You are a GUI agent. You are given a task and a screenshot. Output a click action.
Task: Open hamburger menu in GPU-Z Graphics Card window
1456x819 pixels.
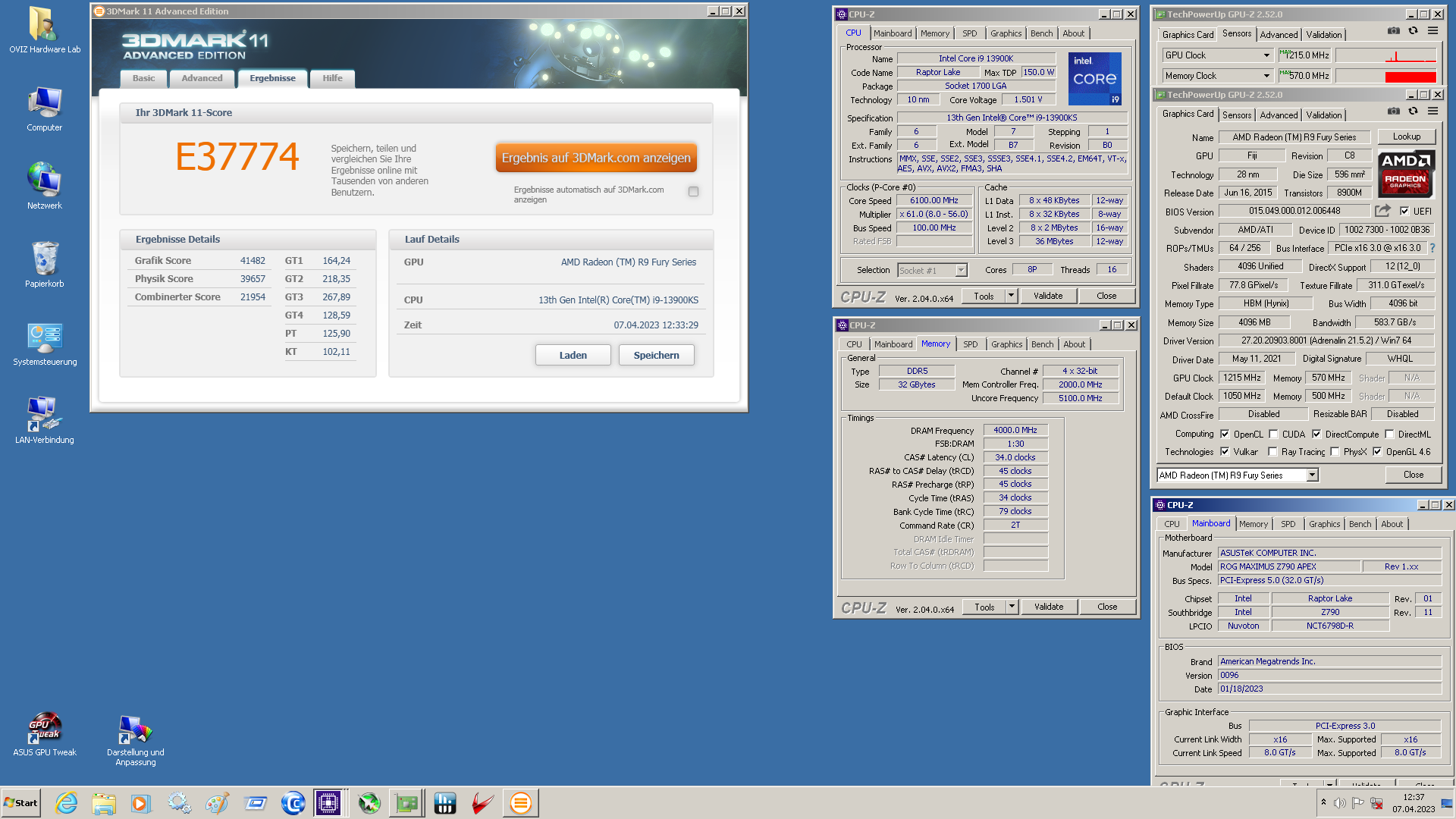(1432, 111)
